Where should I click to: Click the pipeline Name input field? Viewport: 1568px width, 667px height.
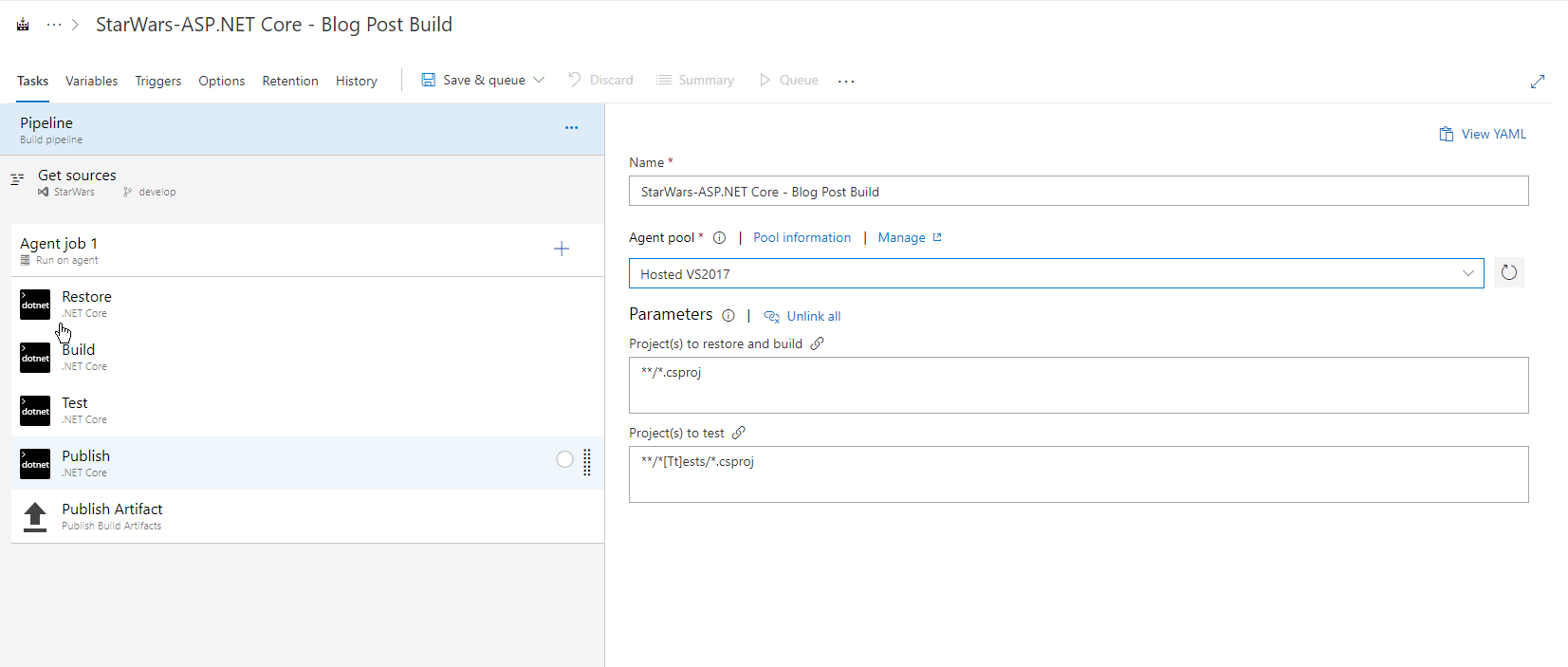(1079, 191)
